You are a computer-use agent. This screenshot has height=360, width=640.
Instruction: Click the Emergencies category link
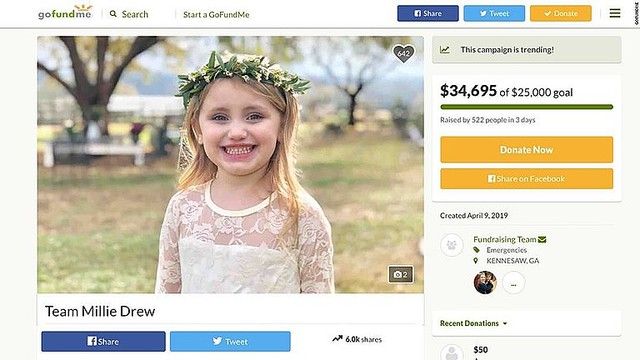(x=507, y=250)
